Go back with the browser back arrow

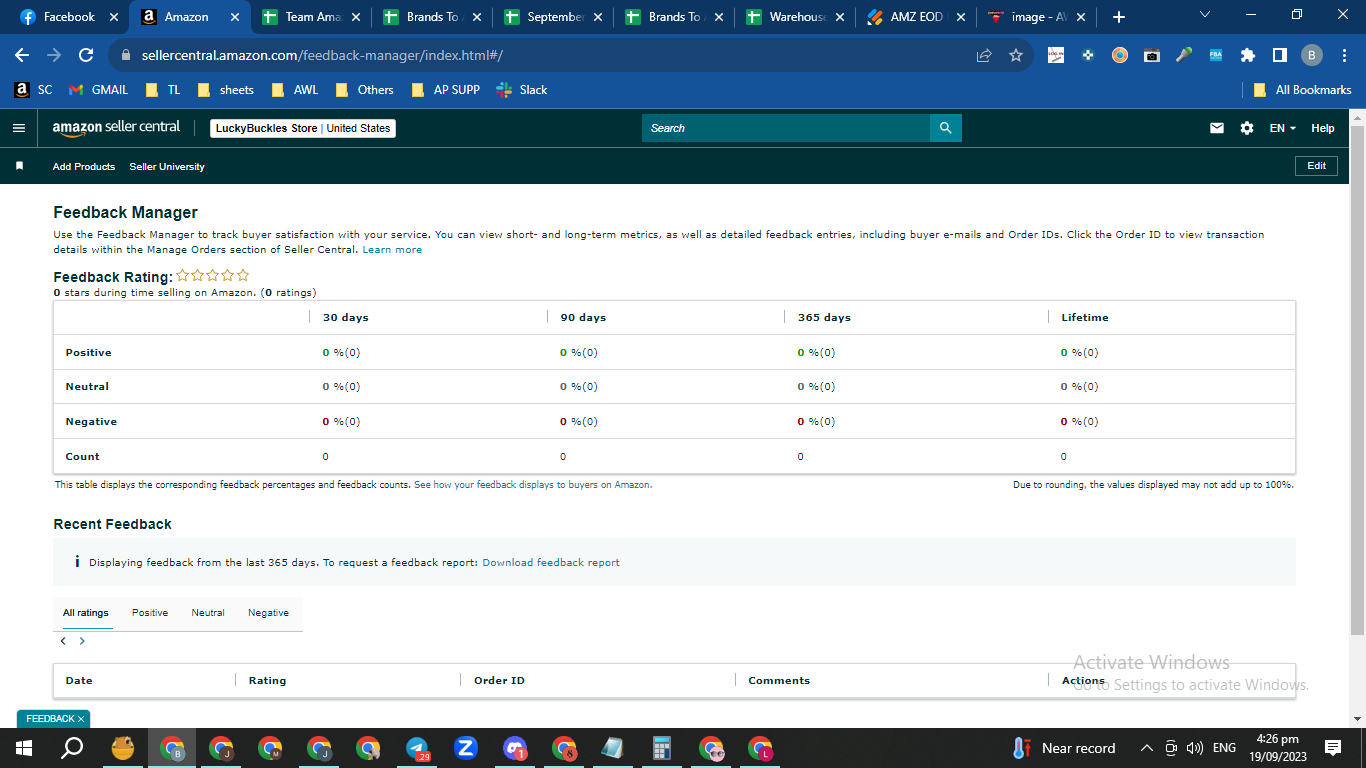pos(22,55)
